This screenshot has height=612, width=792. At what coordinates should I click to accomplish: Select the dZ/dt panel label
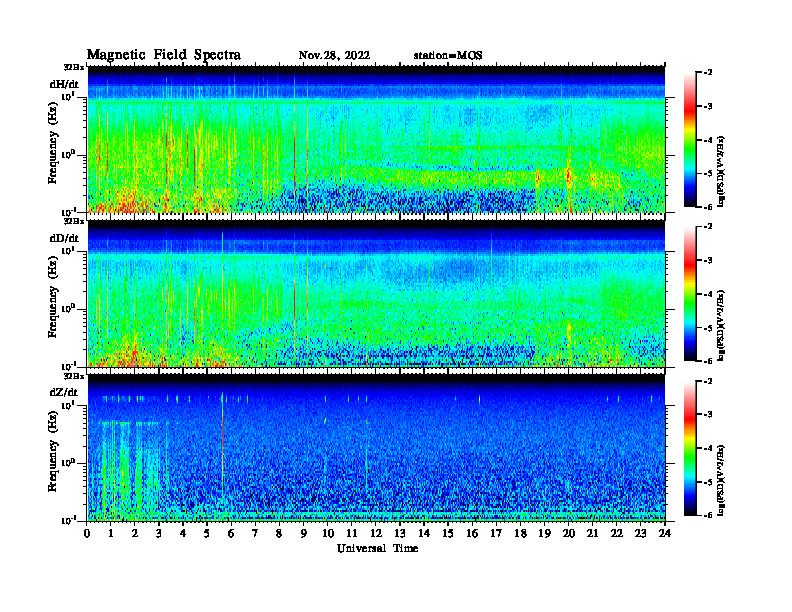tap(64, 392)
